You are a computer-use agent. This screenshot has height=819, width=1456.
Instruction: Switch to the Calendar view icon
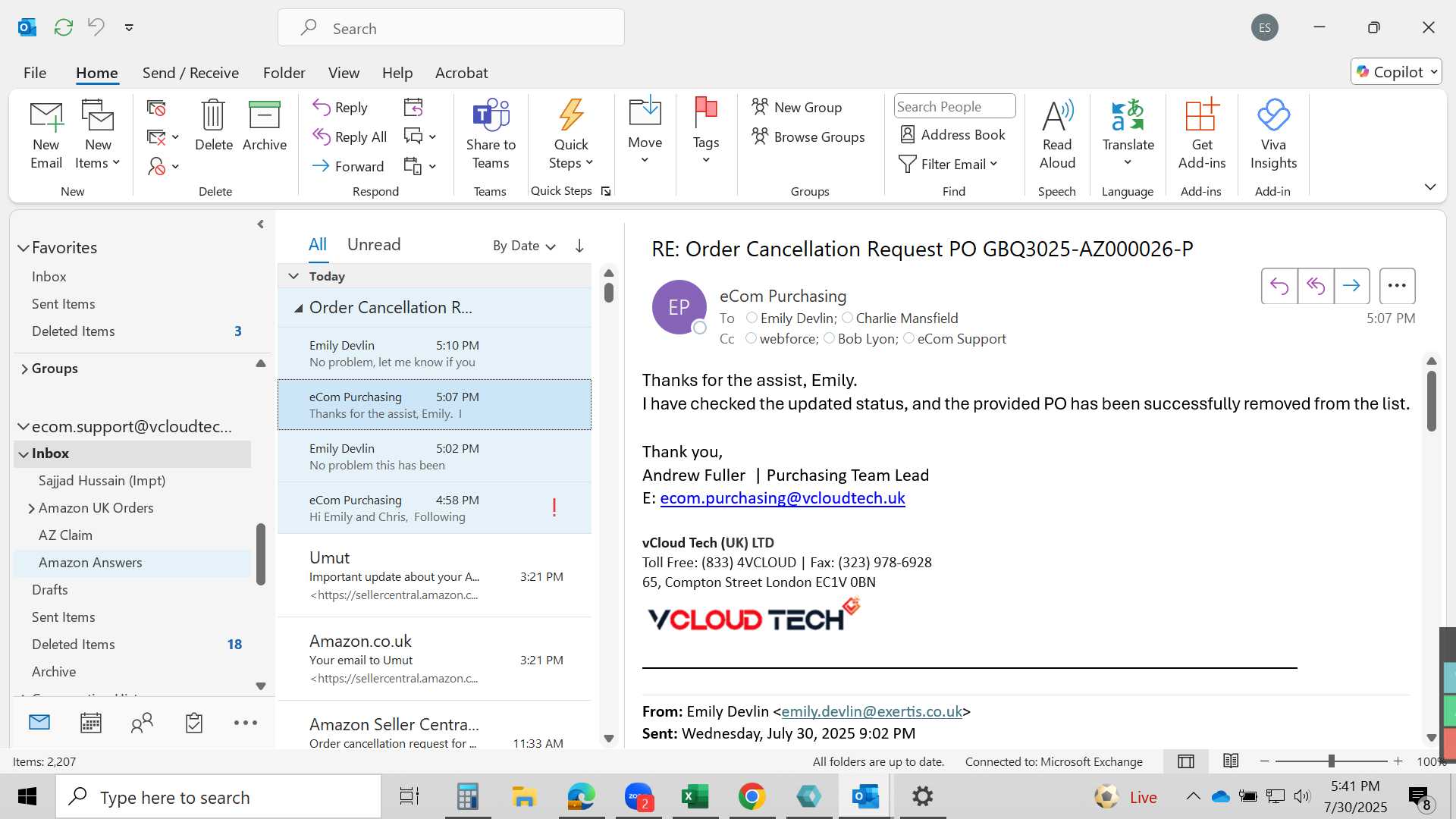pyautogui.click(x=90, y=723)
